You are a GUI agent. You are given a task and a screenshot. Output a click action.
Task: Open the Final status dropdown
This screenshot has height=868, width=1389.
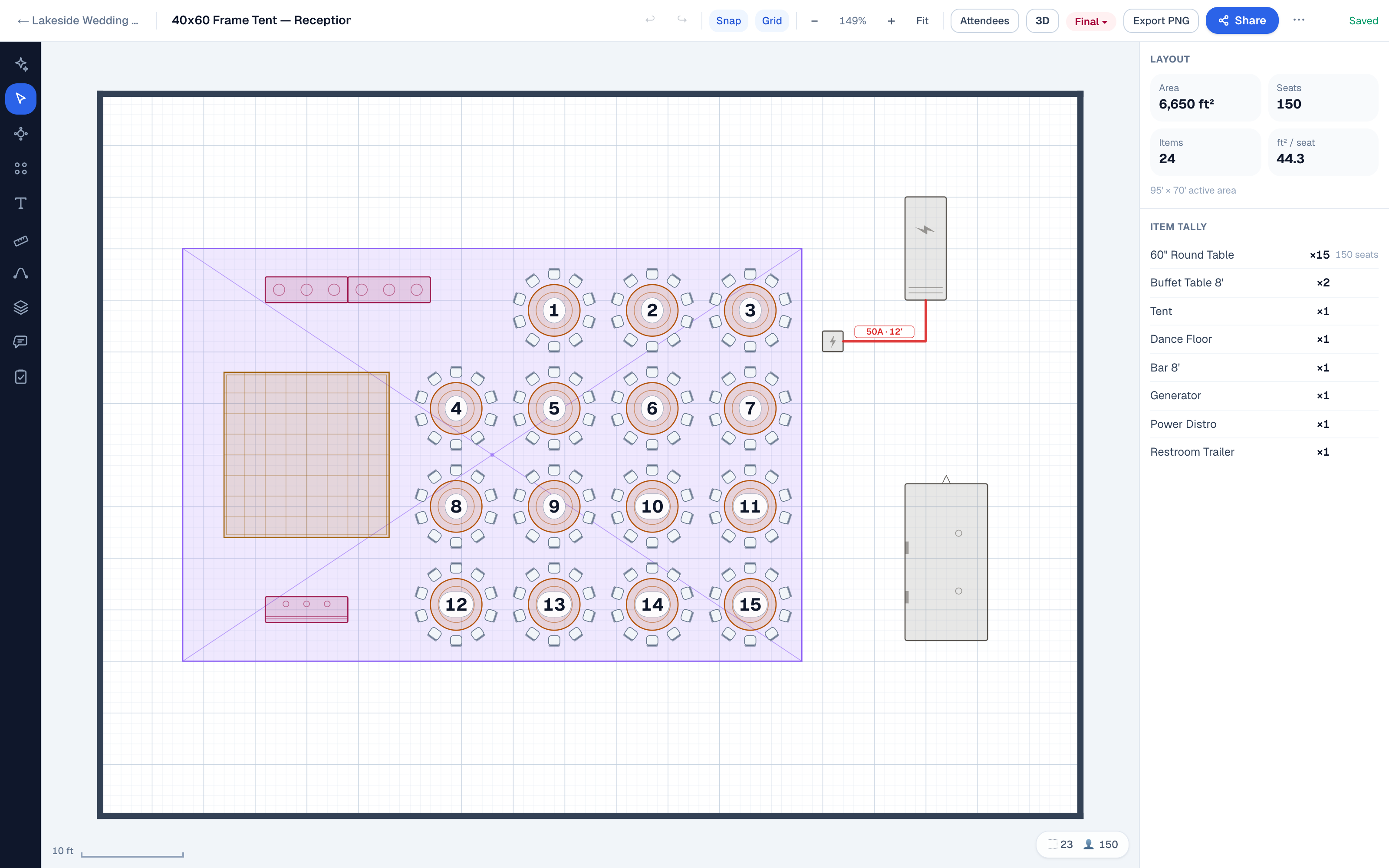pyautogui.click(x=1090, y=21)
